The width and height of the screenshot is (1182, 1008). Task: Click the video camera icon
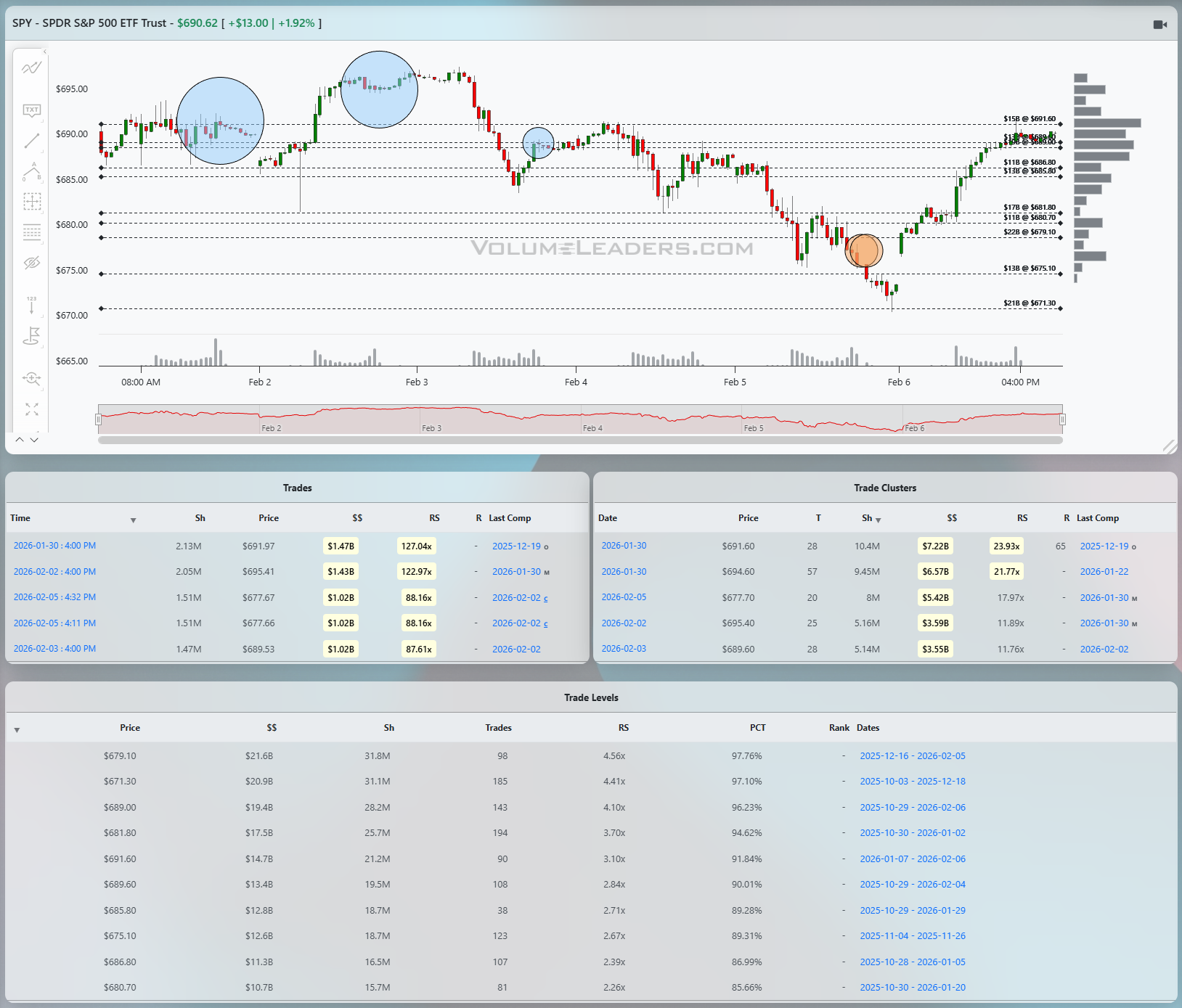pos(1160,24)
